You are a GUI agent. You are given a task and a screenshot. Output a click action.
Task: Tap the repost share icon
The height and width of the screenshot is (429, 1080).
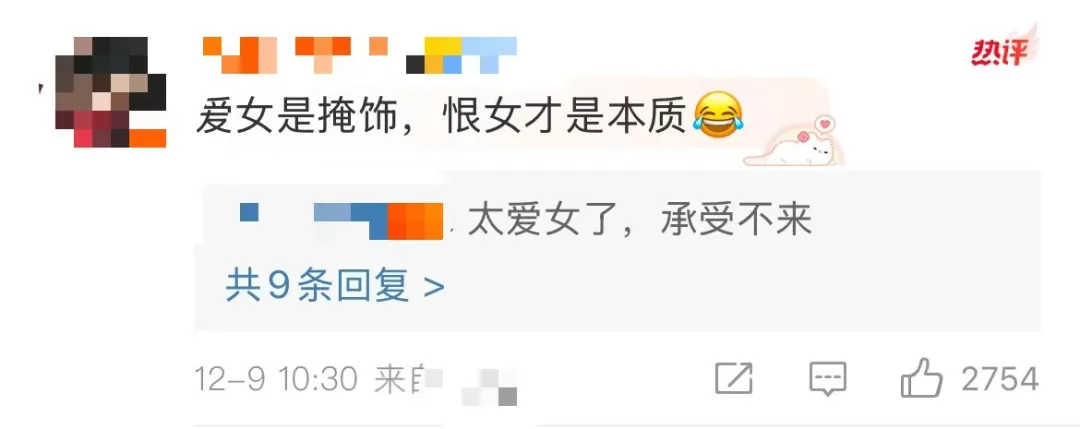click(734, 379)
